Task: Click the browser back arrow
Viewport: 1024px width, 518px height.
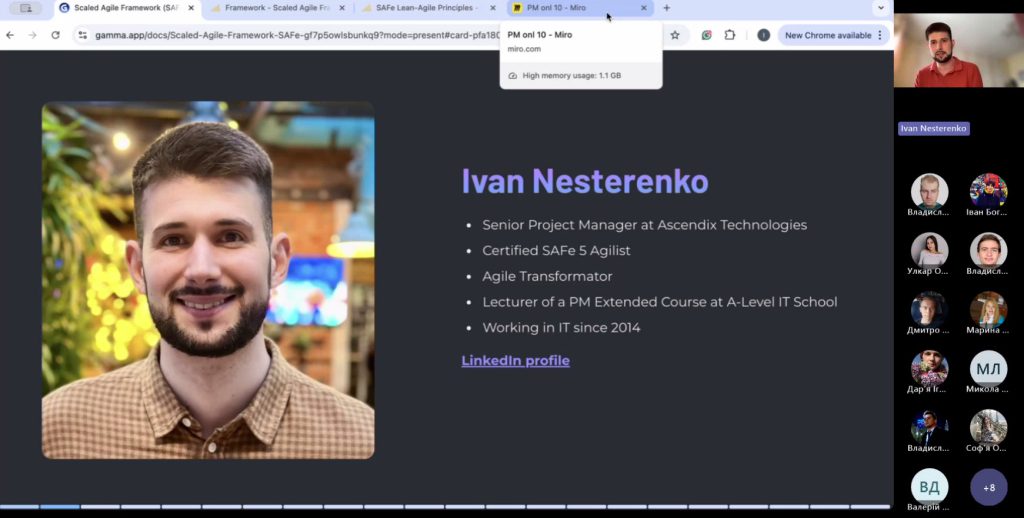Action: click(x=10, y=35)
